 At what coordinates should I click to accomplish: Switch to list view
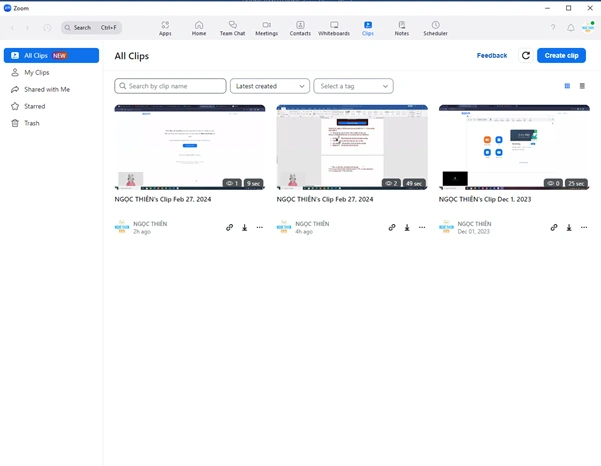pos(582,86)
